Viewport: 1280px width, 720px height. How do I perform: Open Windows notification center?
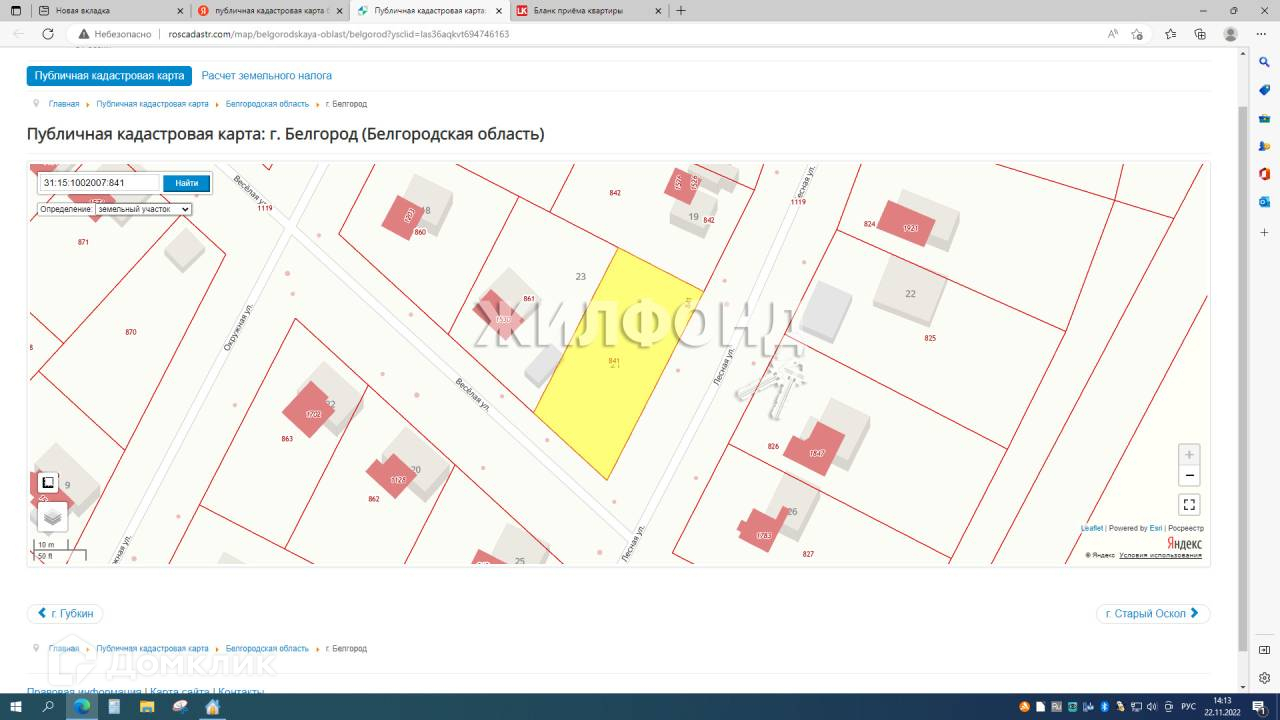(x=1259, y=706)
